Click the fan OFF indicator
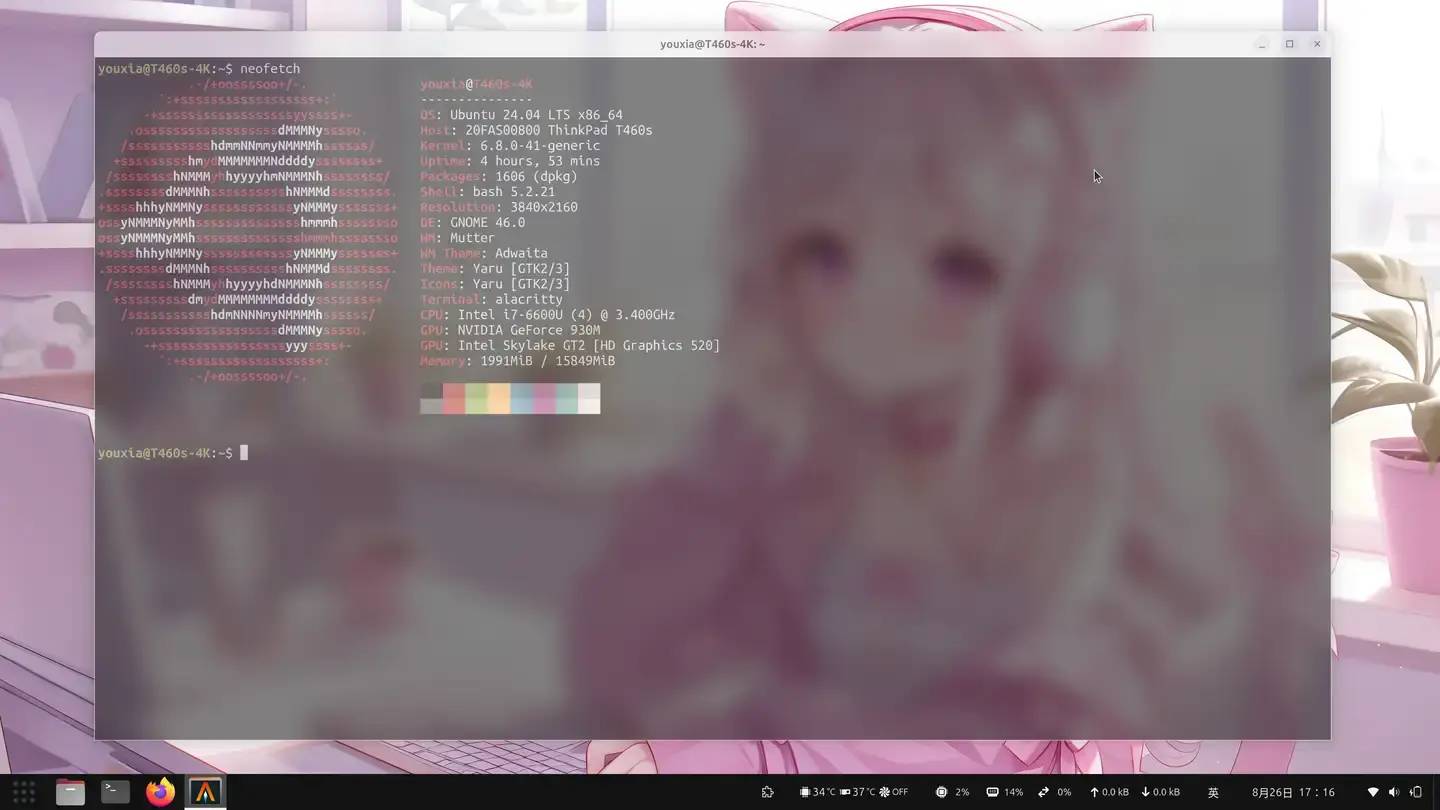The height and width of the screenshot is (810, 1440). (893, 792)
